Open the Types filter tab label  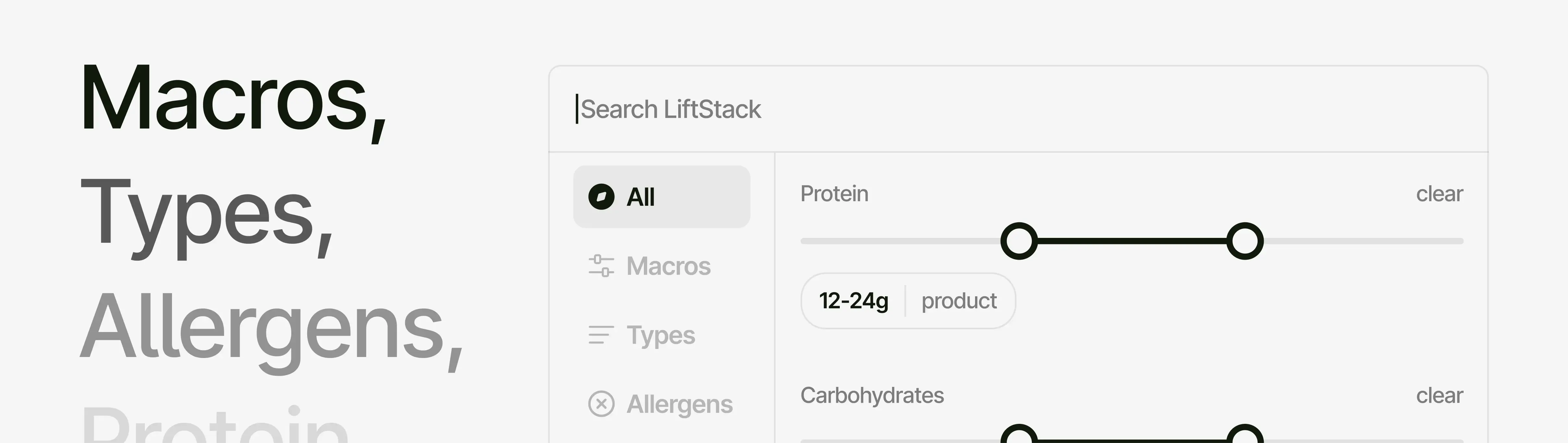pos(660,335)
